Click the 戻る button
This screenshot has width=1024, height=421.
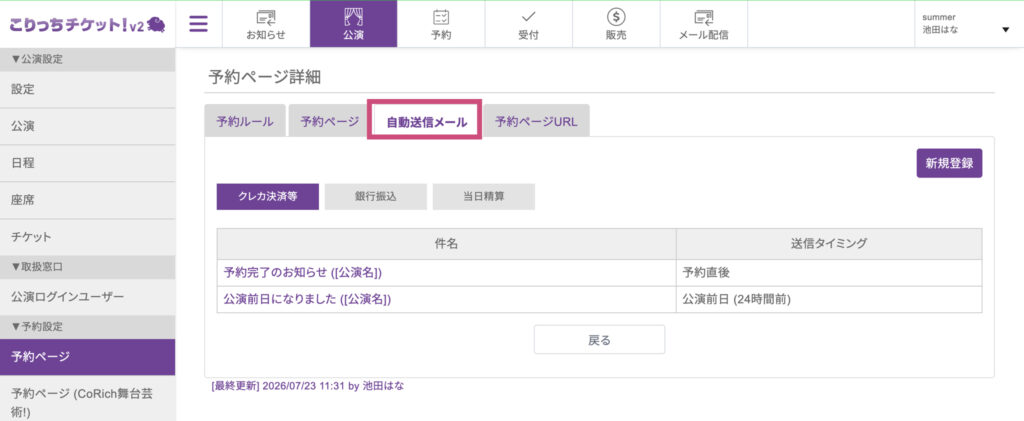[600, 339]
